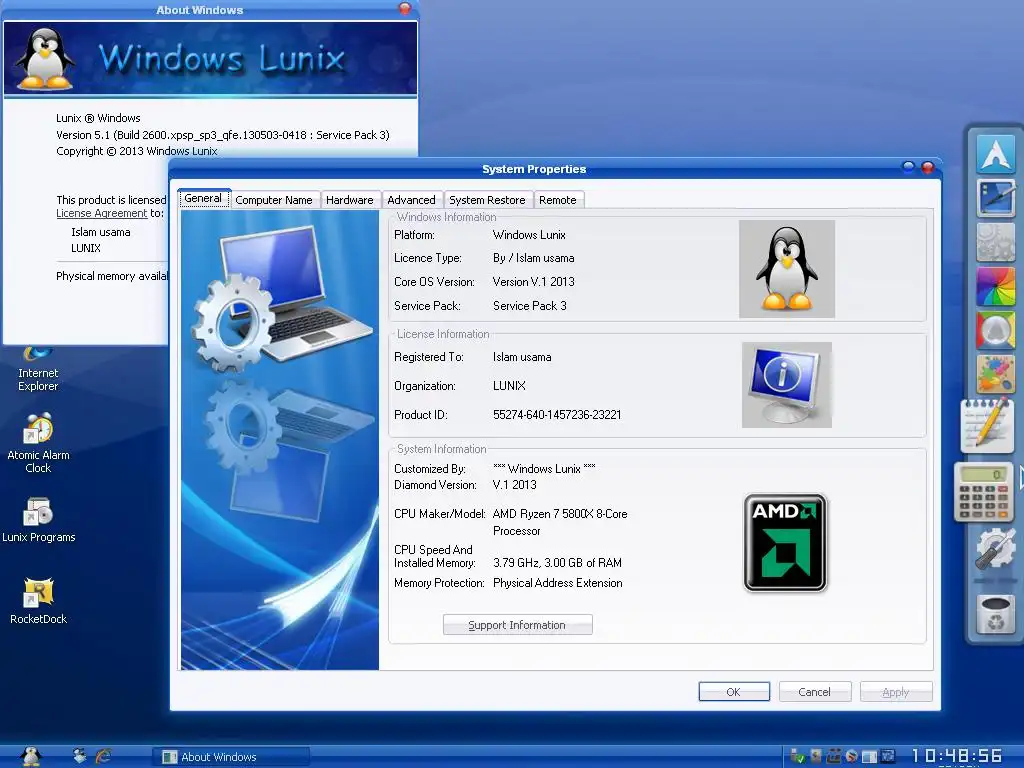
Task: Click OK in System Properties
Action: [x=734, y=692]
